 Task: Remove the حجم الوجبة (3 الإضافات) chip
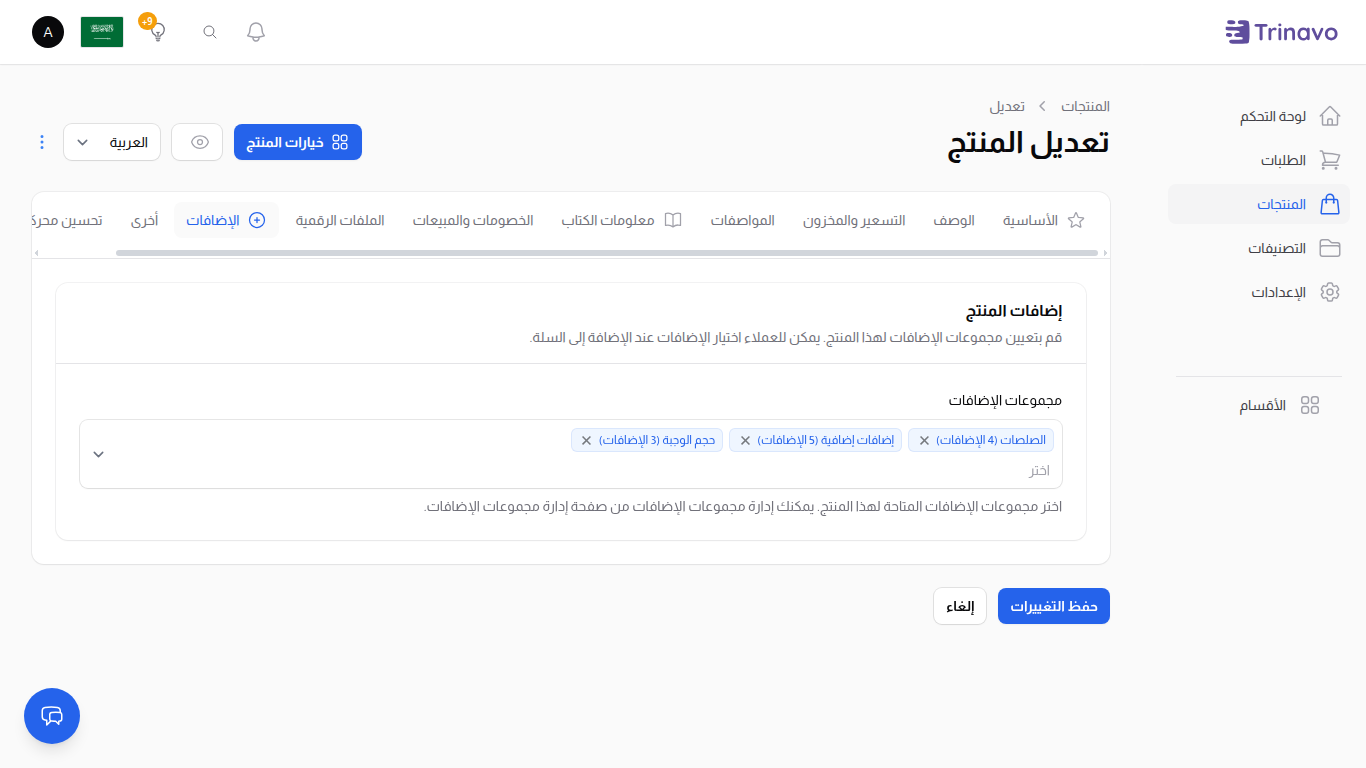pyautogui.click(x=587, y=439)
